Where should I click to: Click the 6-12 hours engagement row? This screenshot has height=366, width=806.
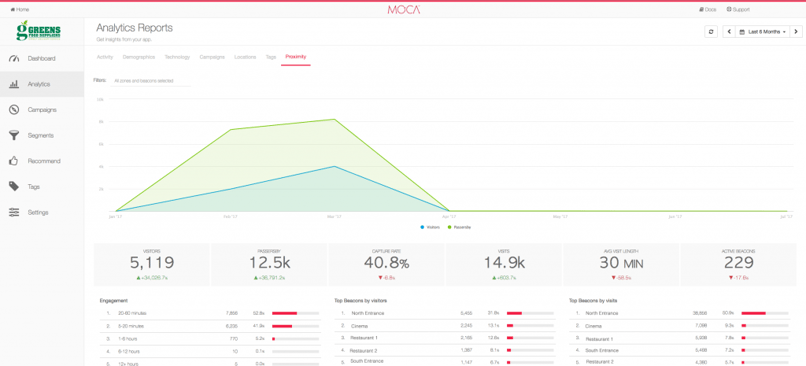210,352
